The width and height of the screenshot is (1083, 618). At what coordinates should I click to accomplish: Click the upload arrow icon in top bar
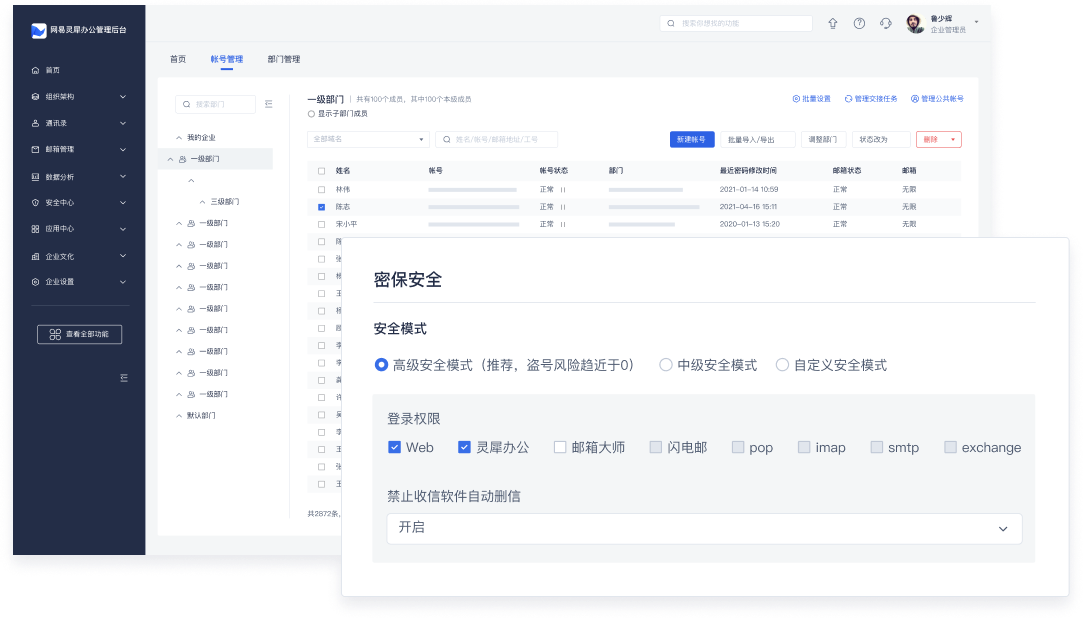(x=832, y=24)
